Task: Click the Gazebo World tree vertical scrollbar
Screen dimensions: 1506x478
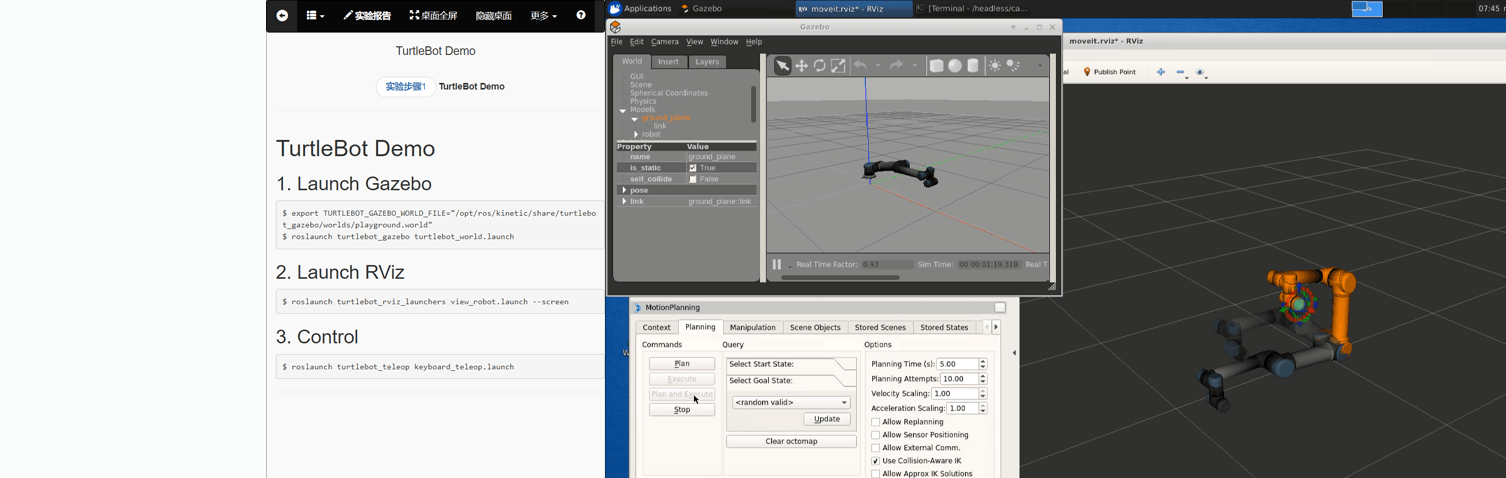Action: (x=754, y=103)
